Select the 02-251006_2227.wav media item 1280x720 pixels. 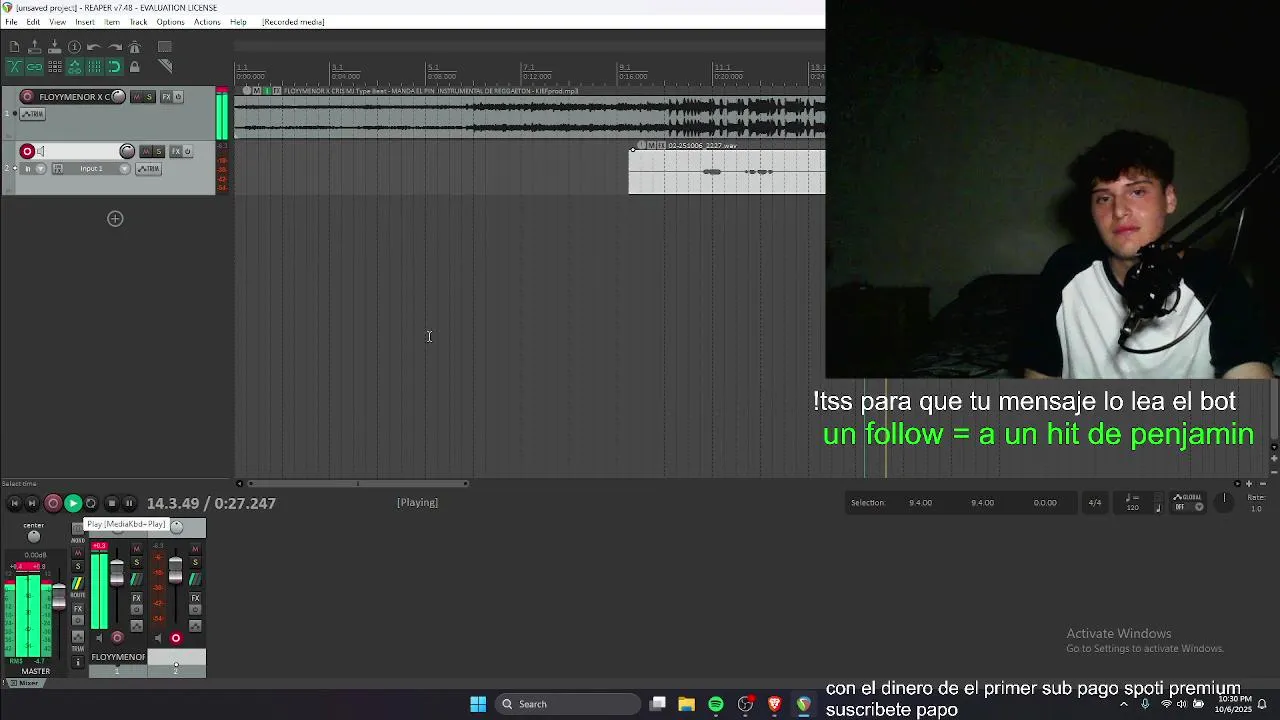coord(727,172)
